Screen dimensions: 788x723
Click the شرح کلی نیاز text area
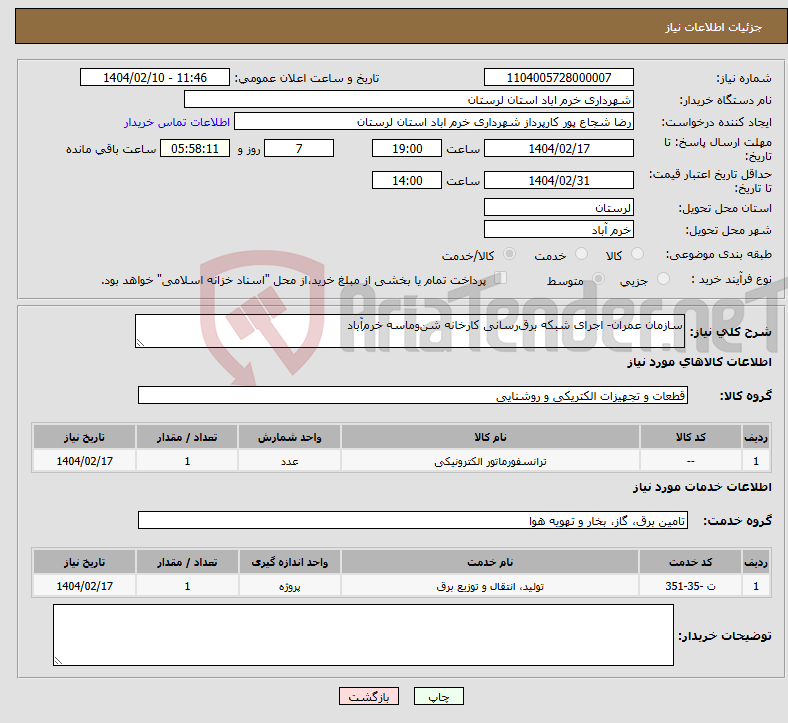[410, 331]
